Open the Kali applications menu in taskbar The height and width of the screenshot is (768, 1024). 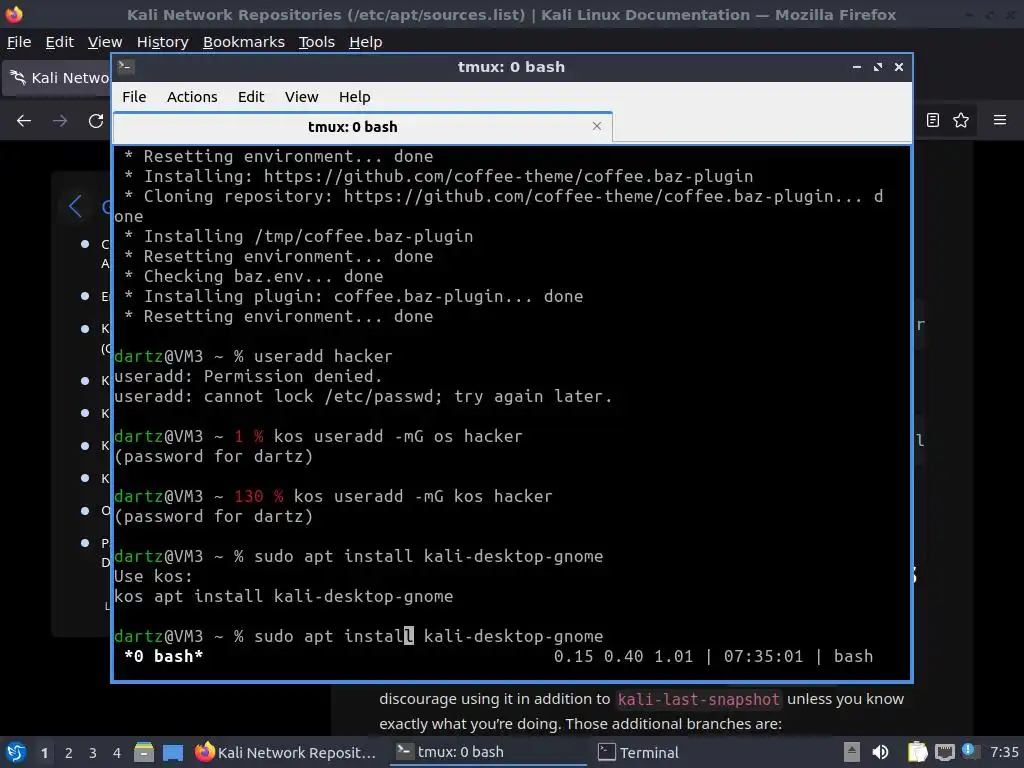[x=16, y=752]
